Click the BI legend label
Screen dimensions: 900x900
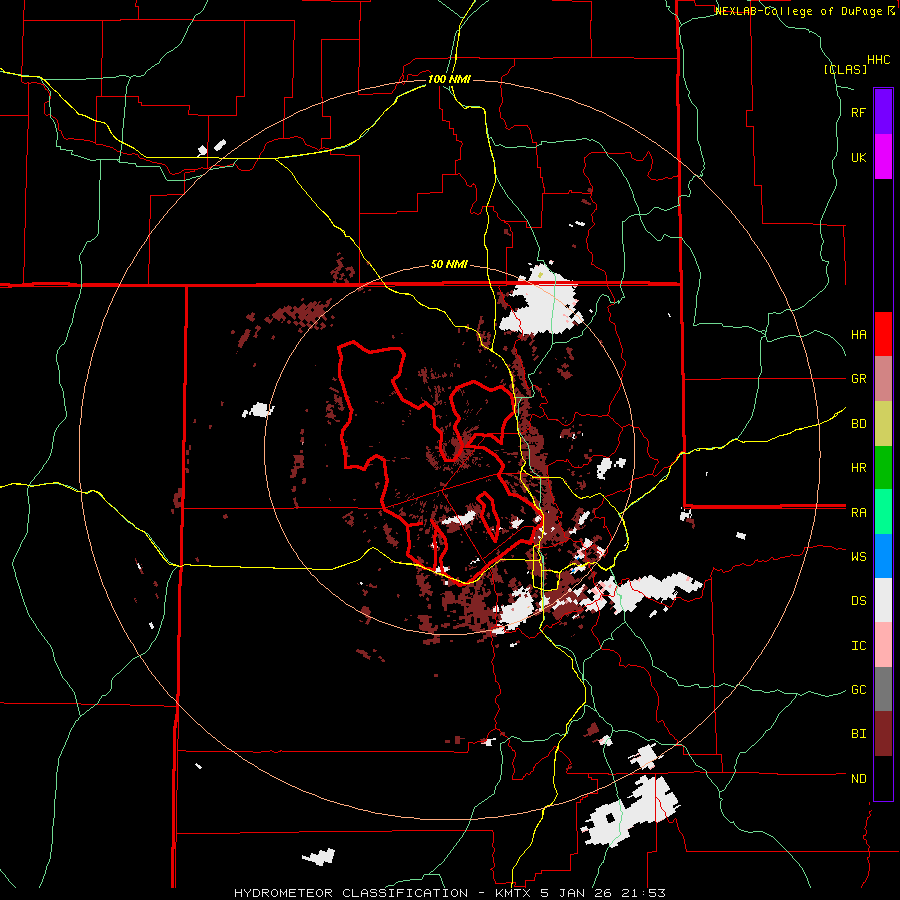point(859,734)
